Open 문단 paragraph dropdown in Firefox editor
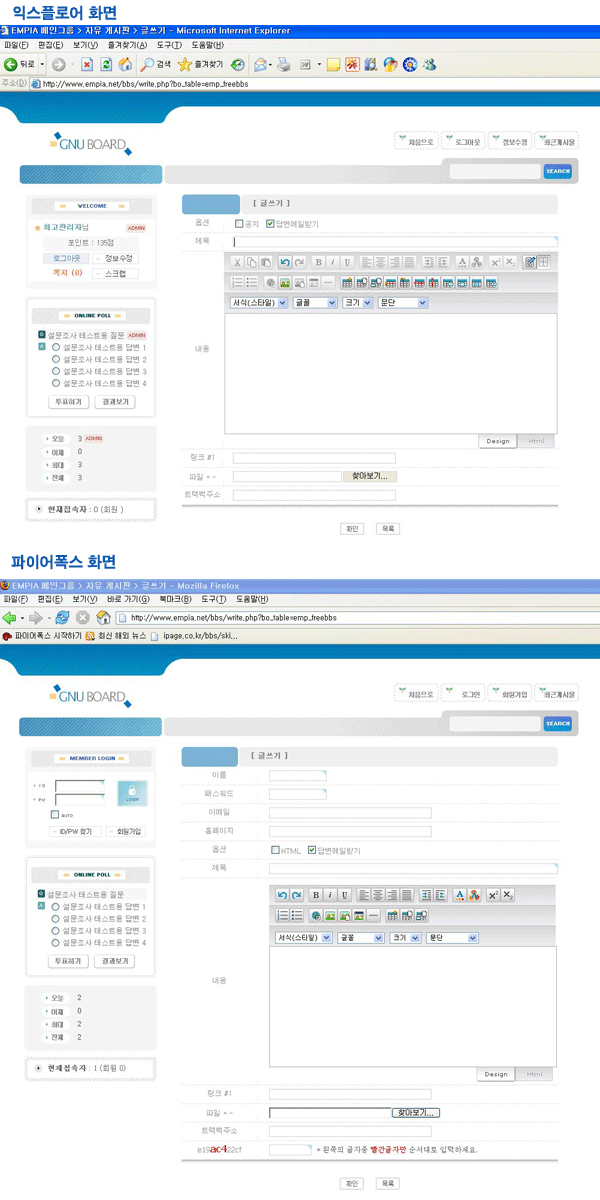600x1200 pixels. pos(452,938)
